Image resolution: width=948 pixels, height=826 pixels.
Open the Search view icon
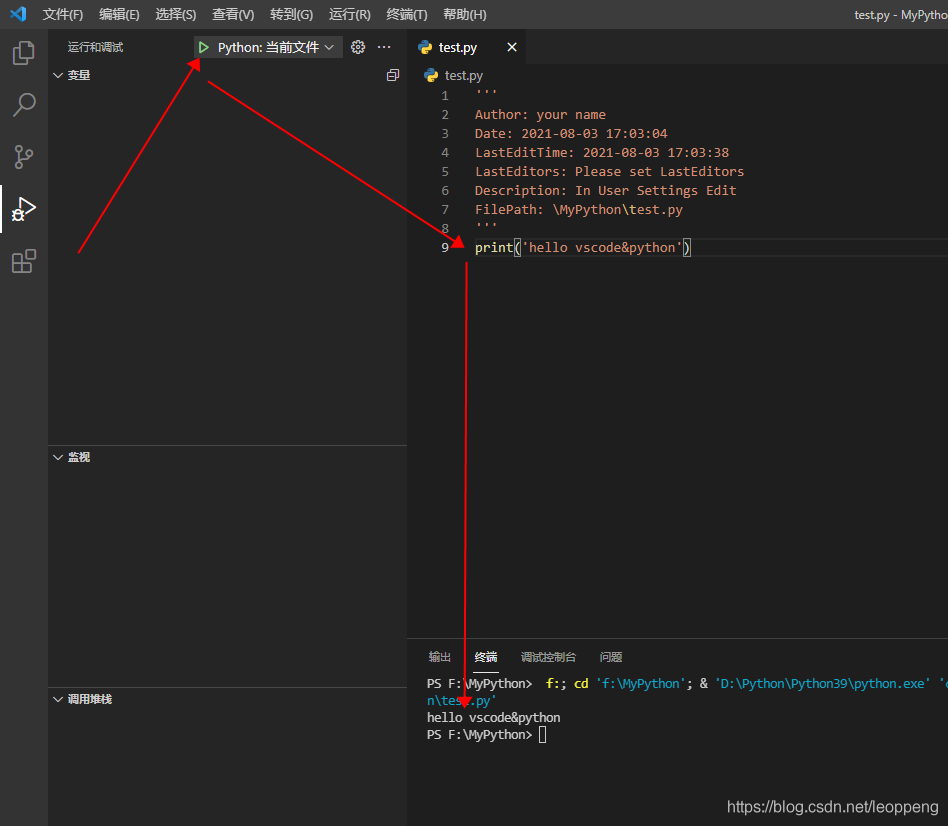(x=24, y=105)
